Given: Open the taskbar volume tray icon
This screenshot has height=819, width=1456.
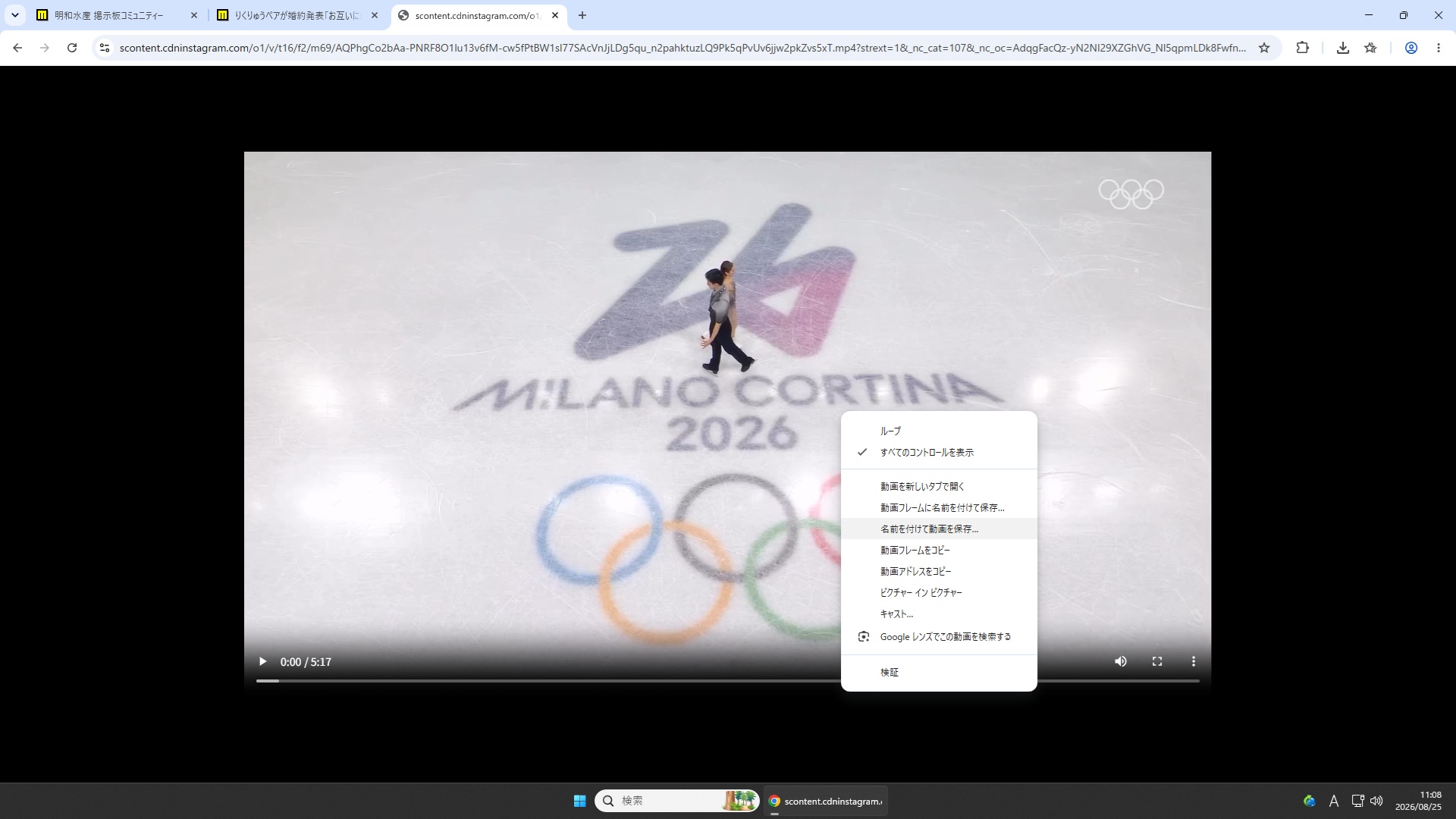Looking at the screenshot, I should coord(1376,801).
